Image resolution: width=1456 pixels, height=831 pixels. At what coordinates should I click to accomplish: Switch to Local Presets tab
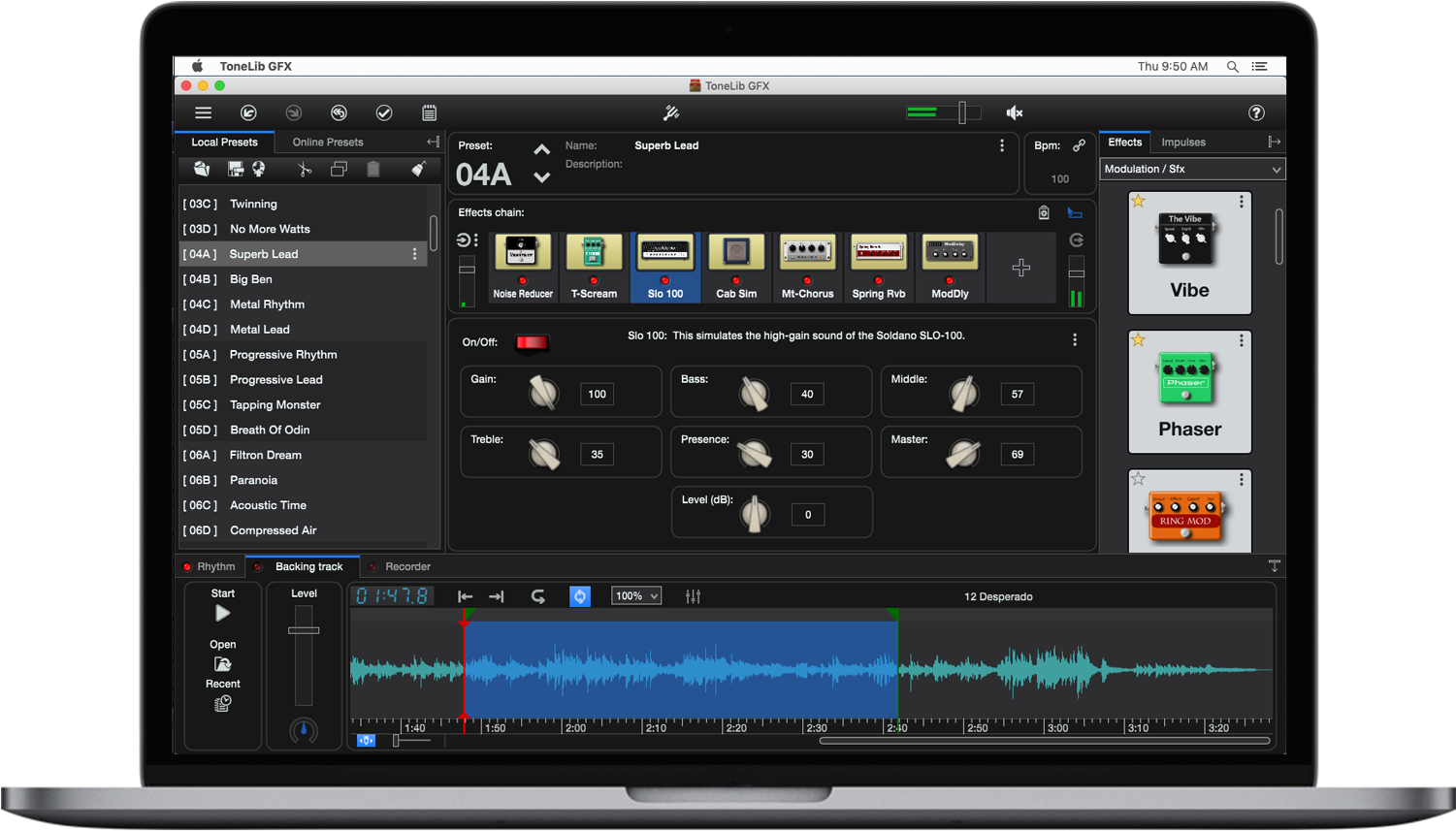tap(224, 142)
